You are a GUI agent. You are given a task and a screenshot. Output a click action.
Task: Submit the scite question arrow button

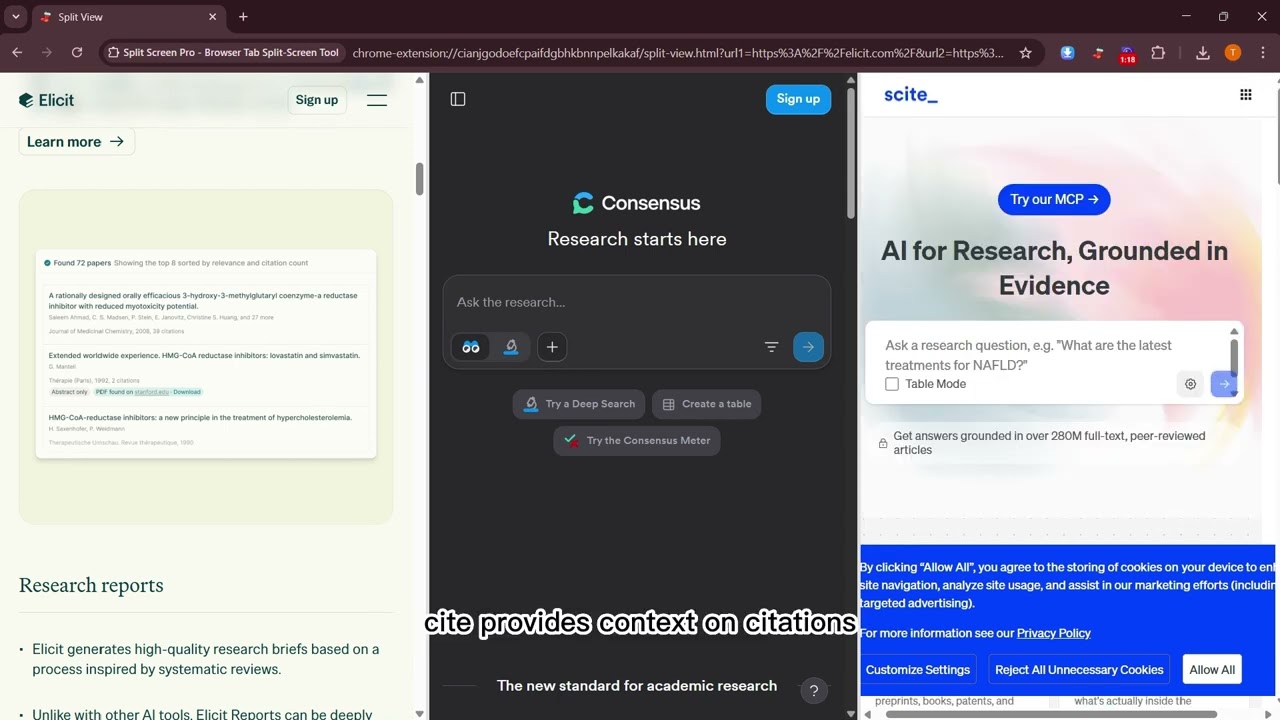pos(1223,384)
